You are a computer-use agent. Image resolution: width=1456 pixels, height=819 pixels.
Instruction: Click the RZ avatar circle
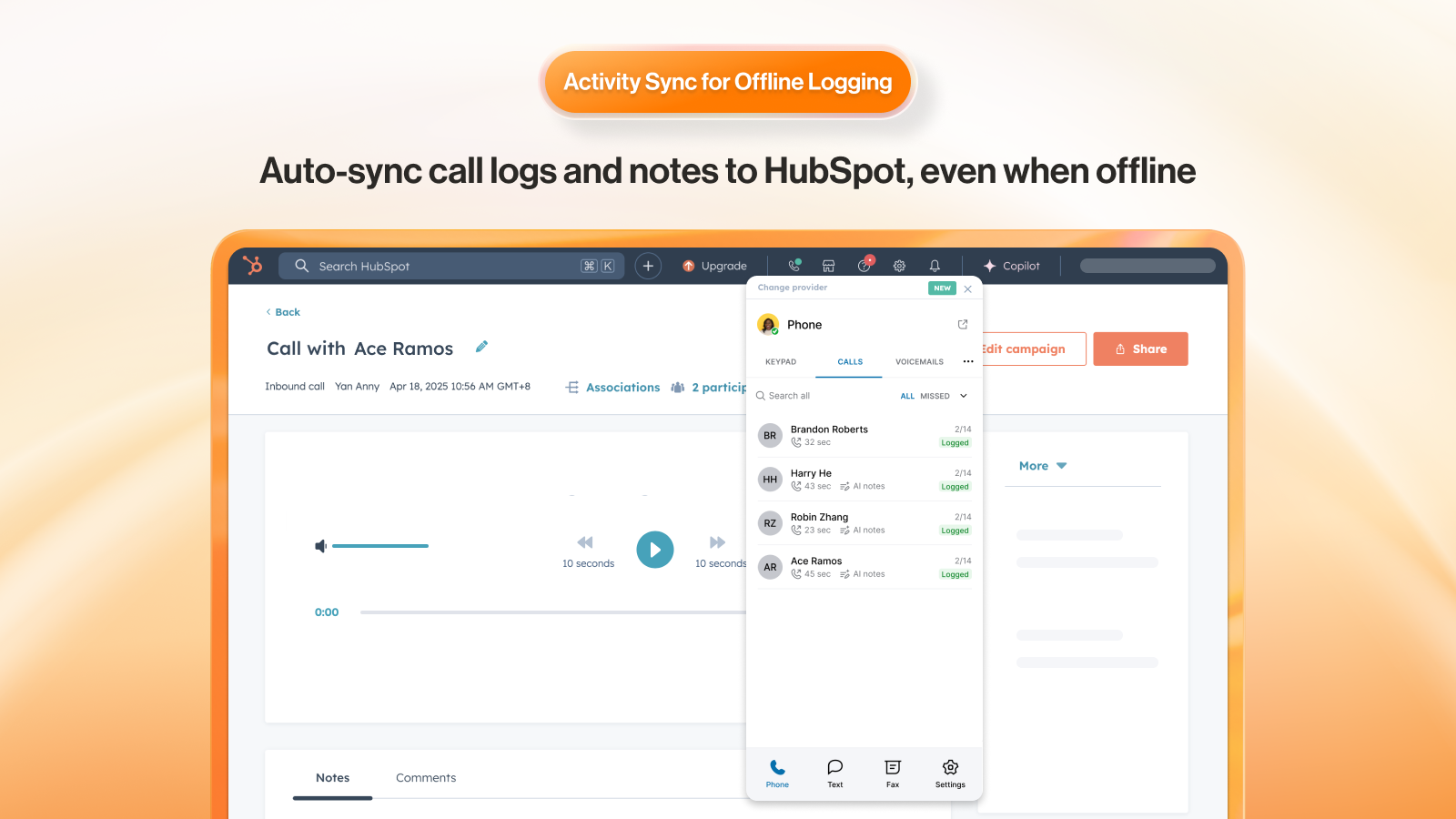[770, 523]
